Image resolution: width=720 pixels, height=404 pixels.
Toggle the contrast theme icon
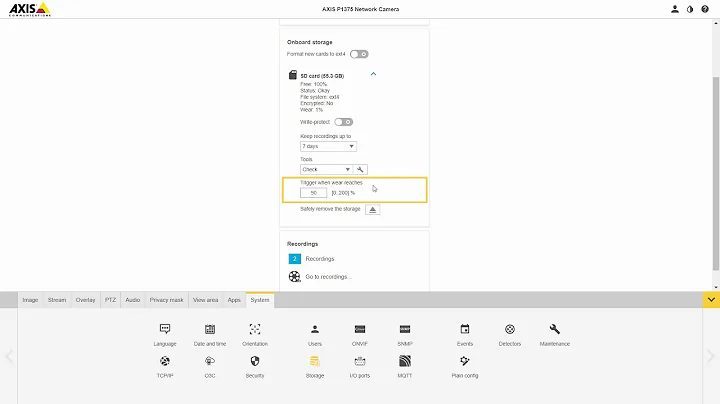(x=690, y=9)
